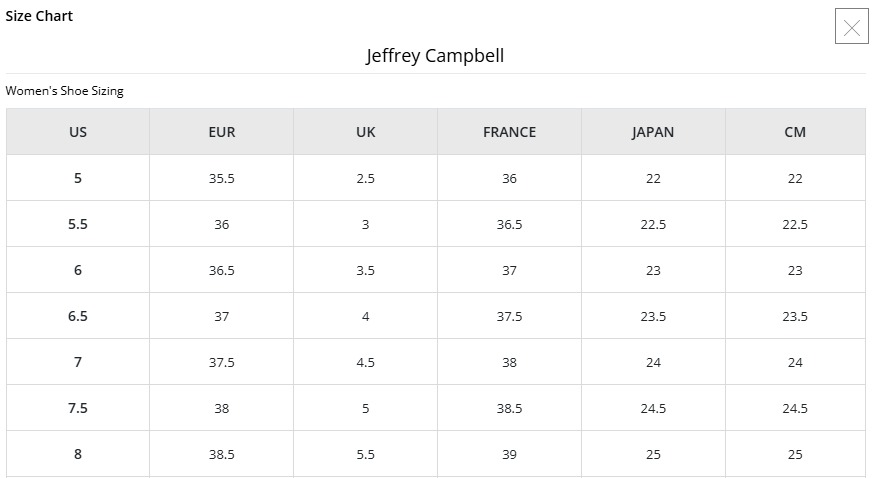878x478 pixels.
Task: Click the Size Chart heading
Action: (x=39, y=16)
